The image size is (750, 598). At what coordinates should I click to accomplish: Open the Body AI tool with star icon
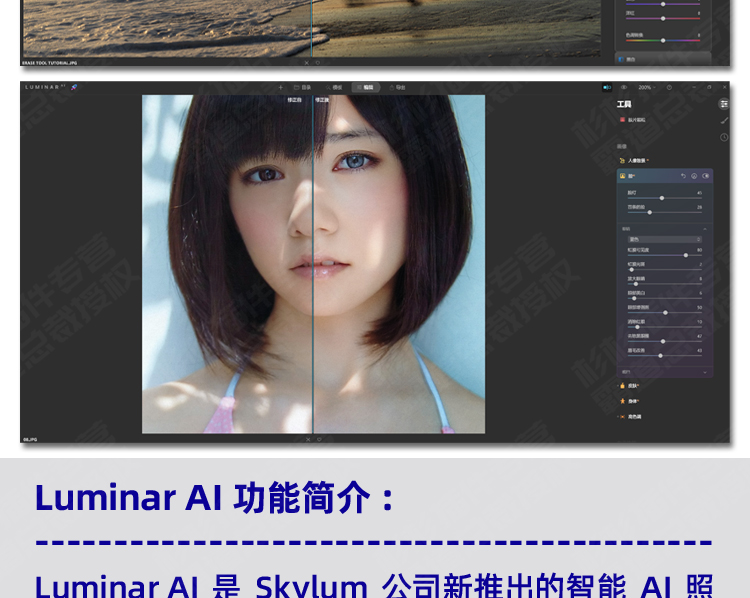click(622, 401)
